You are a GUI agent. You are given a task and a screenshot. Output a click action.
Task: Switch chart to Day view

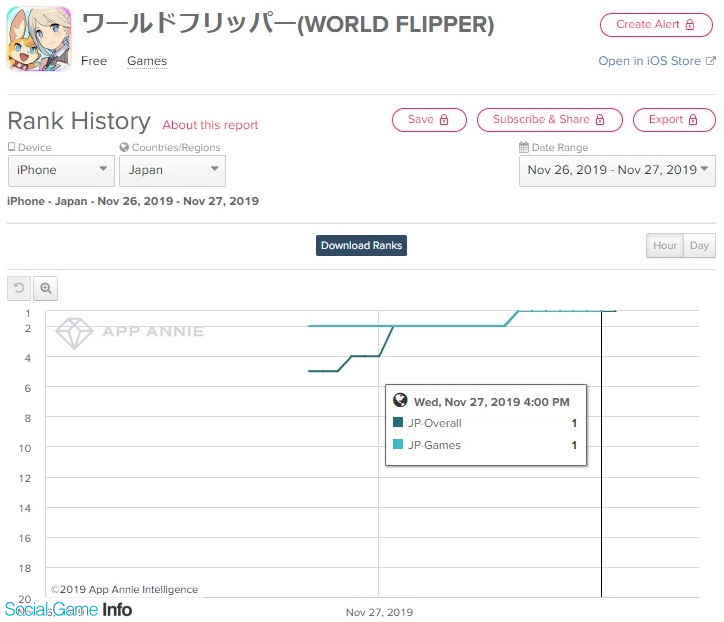[699, 246]
